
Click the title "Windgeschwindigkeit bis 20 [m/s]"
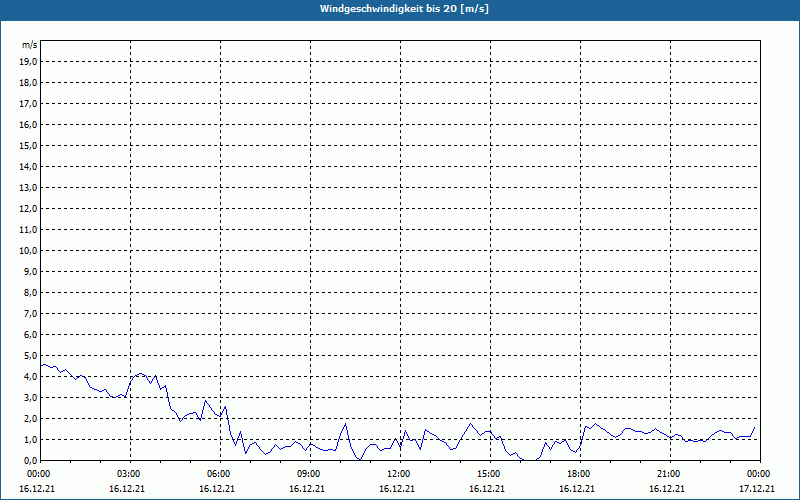tap(404, 9)
